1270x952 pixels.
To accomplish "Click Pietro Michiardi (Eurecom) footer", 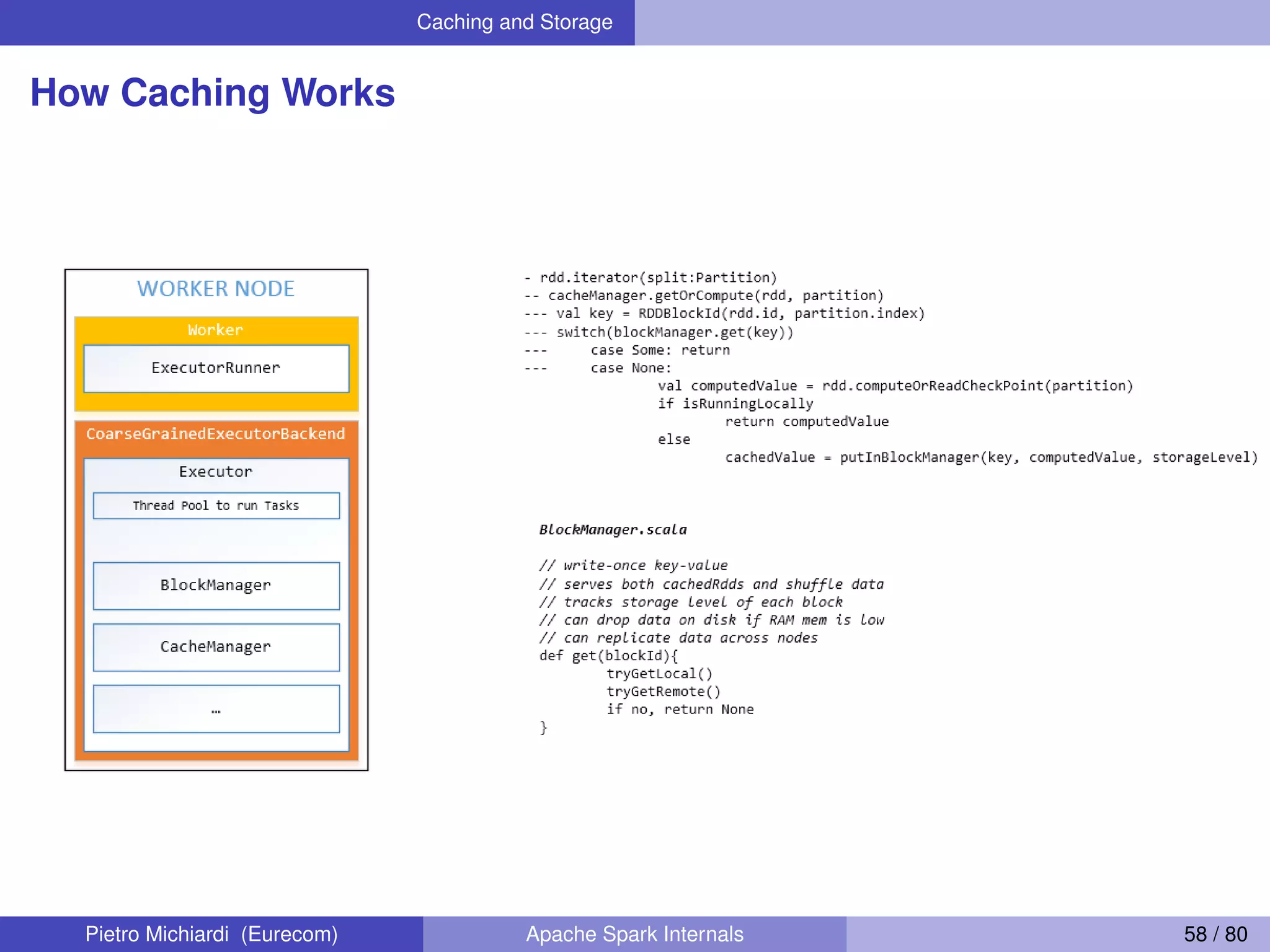I will (x=211, y=934).
